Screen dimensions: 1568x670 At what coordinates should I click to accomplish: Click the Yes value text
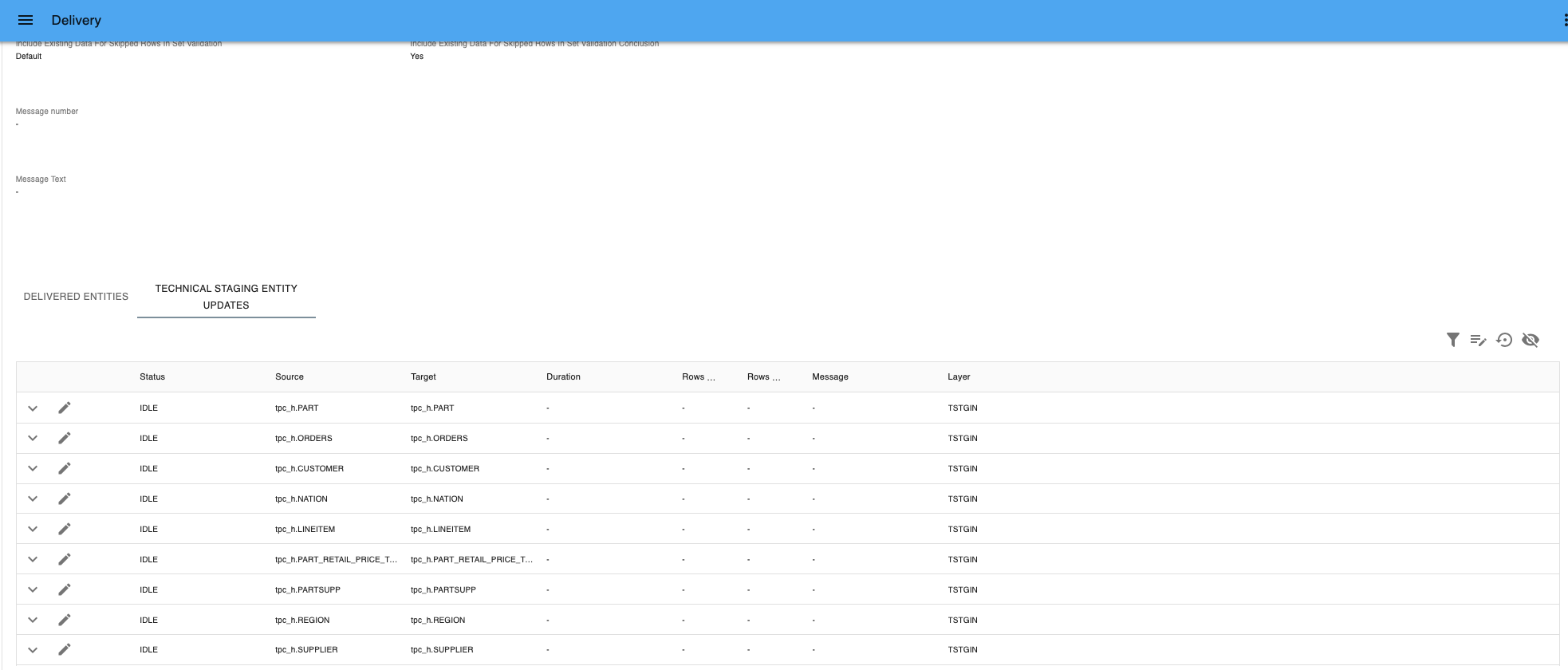(x=417, y=57)
